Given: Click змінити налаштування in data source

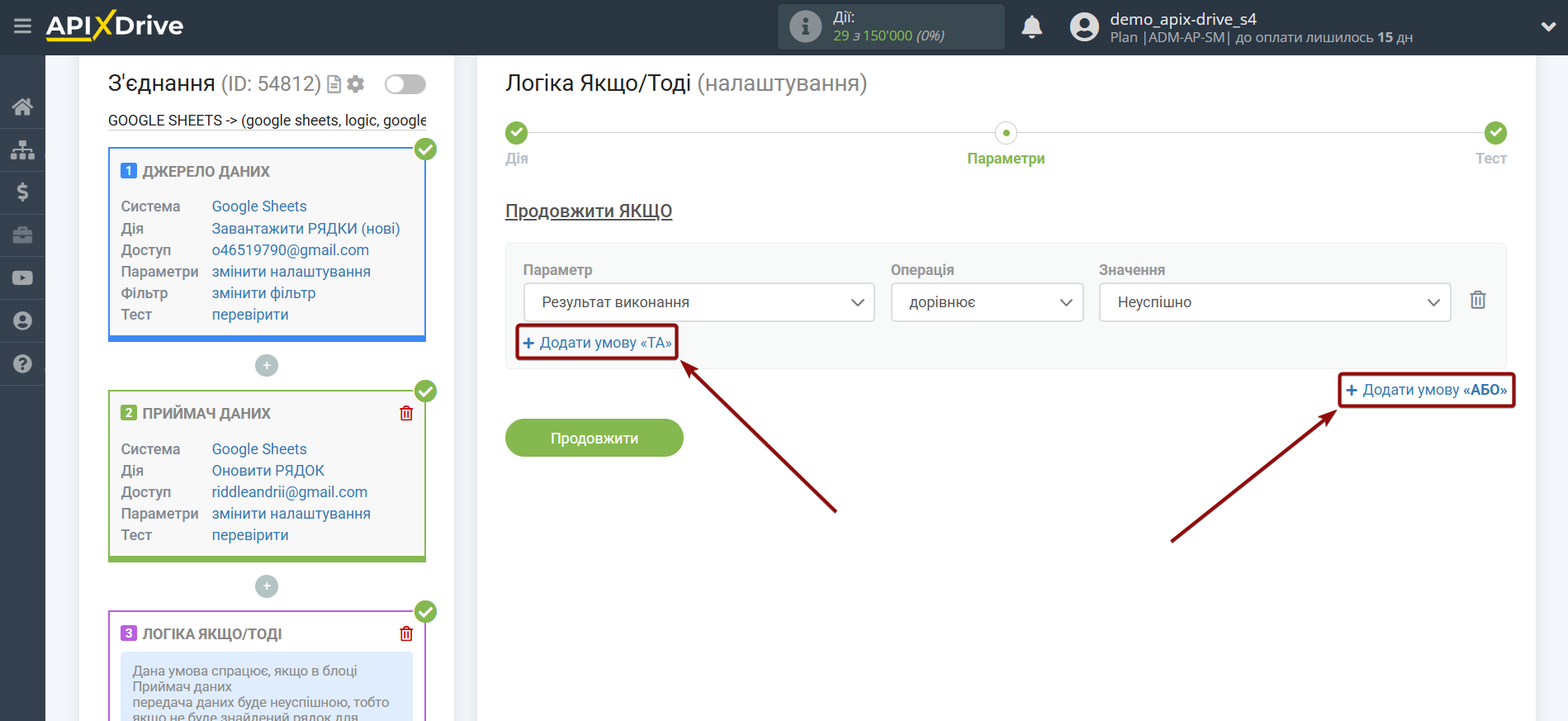Looking at the screenshot, I should (291, 272).
